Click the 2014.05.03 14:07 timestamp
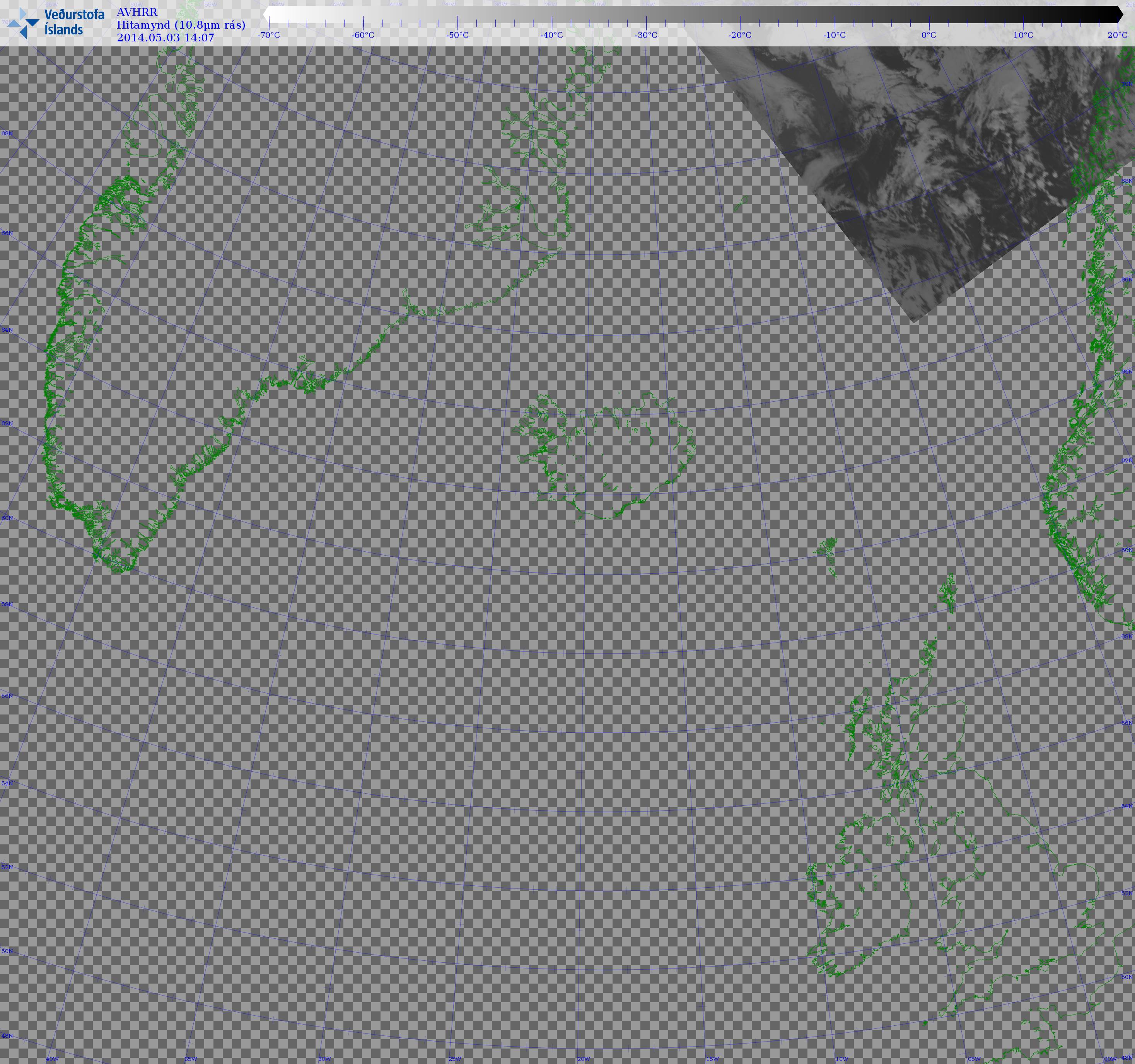Screen dimensions: 1135x1064 (166, 38)
